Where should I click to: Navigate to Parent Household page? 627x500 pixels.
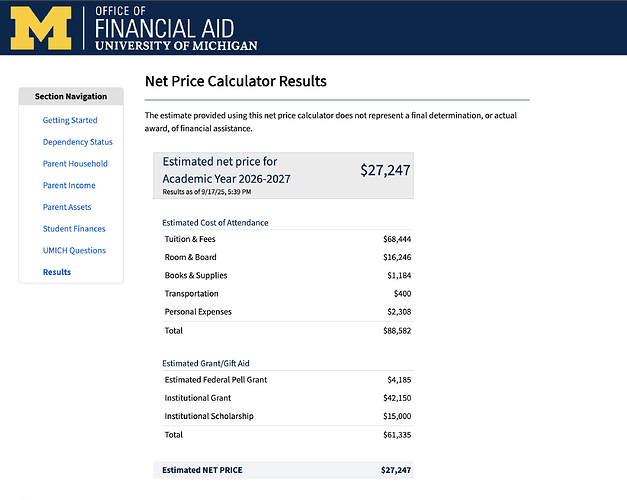click(75, 164)
